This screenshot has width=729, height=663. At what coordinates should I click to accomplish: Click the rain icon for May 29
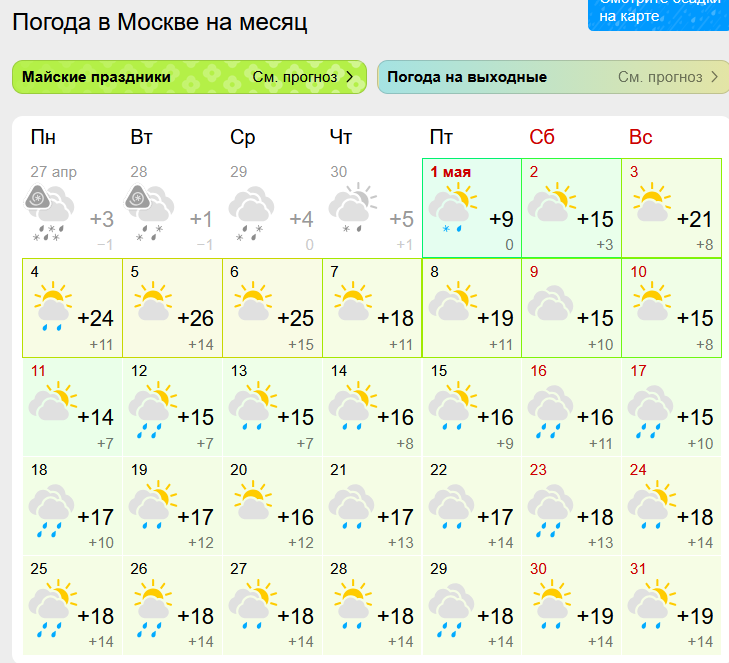451,610
